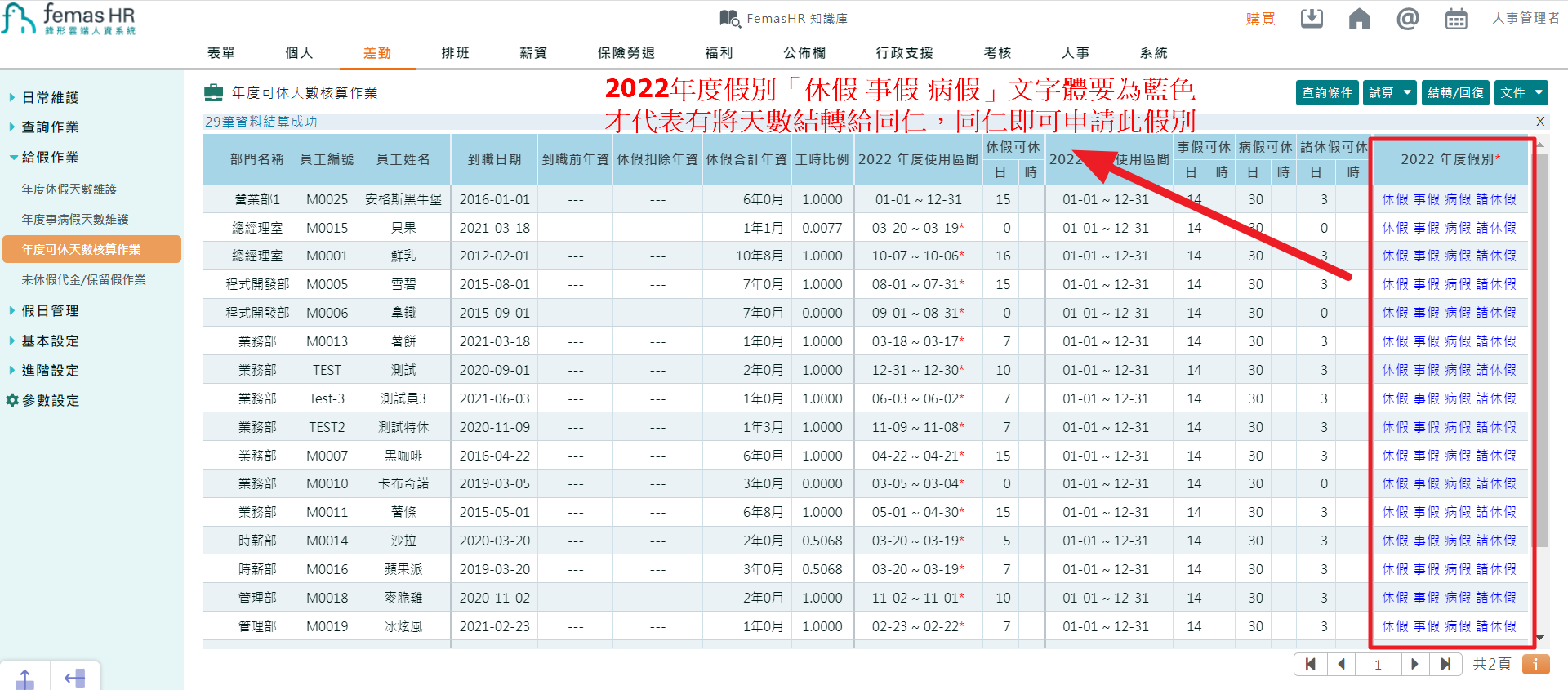Open the 系統 top menu
The image size is (1568, 690).
tap(1153, 52)
